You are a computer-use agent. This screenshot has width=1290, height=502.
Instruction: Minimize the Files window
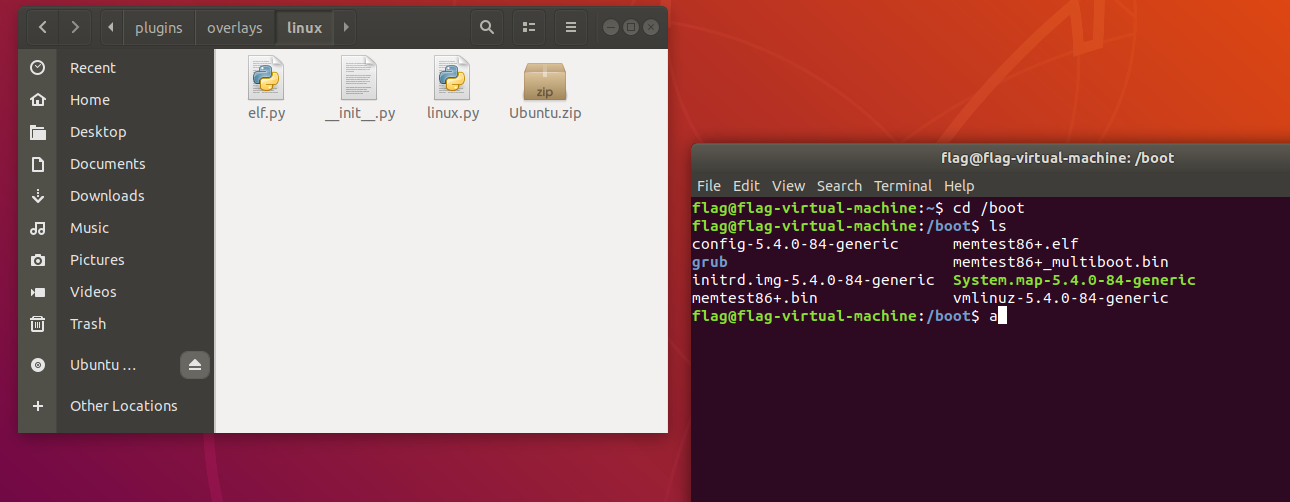pos(611,28)
